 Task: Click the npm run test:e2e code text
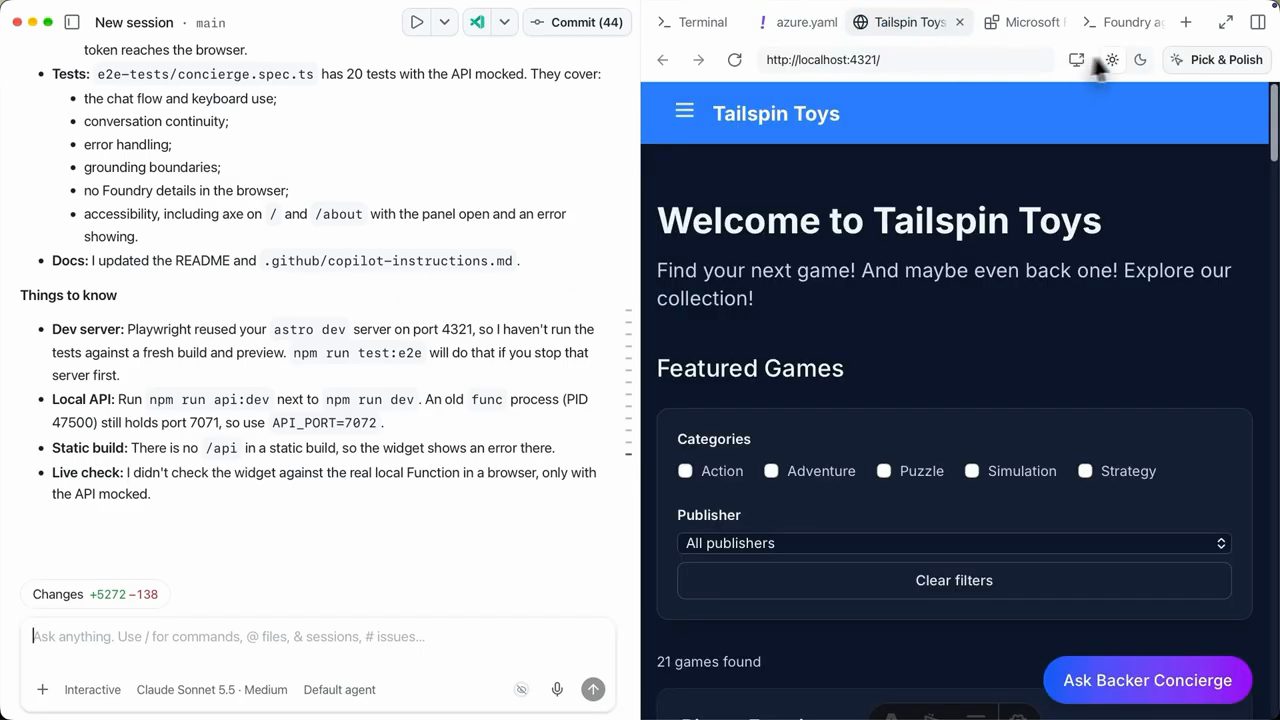point(357,353)
